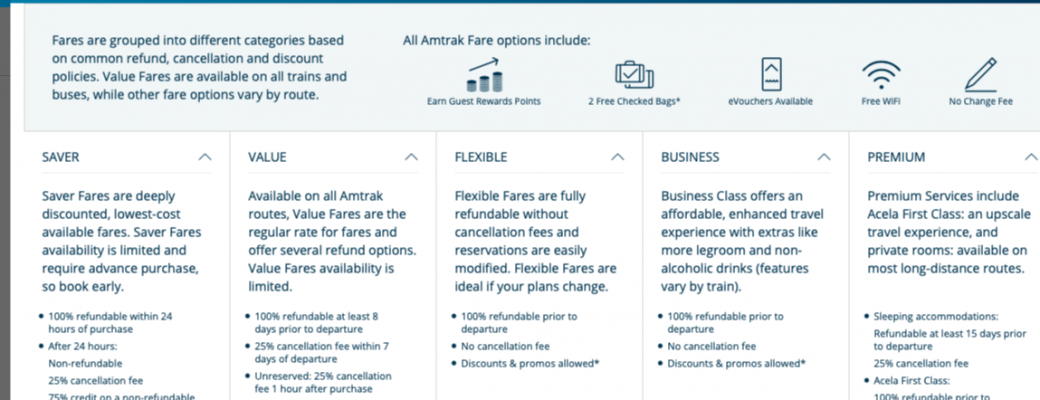Select the FLEXIBLE column heading
The width and height of the screenshot is (1040, 400).
click(481, 157)
